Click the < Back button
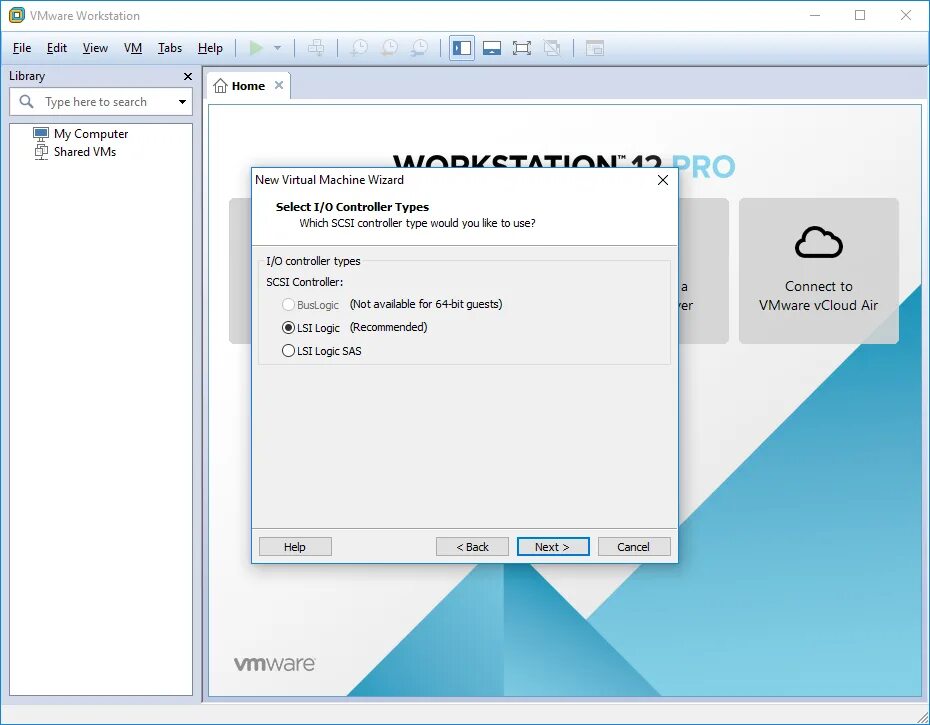 472,546
